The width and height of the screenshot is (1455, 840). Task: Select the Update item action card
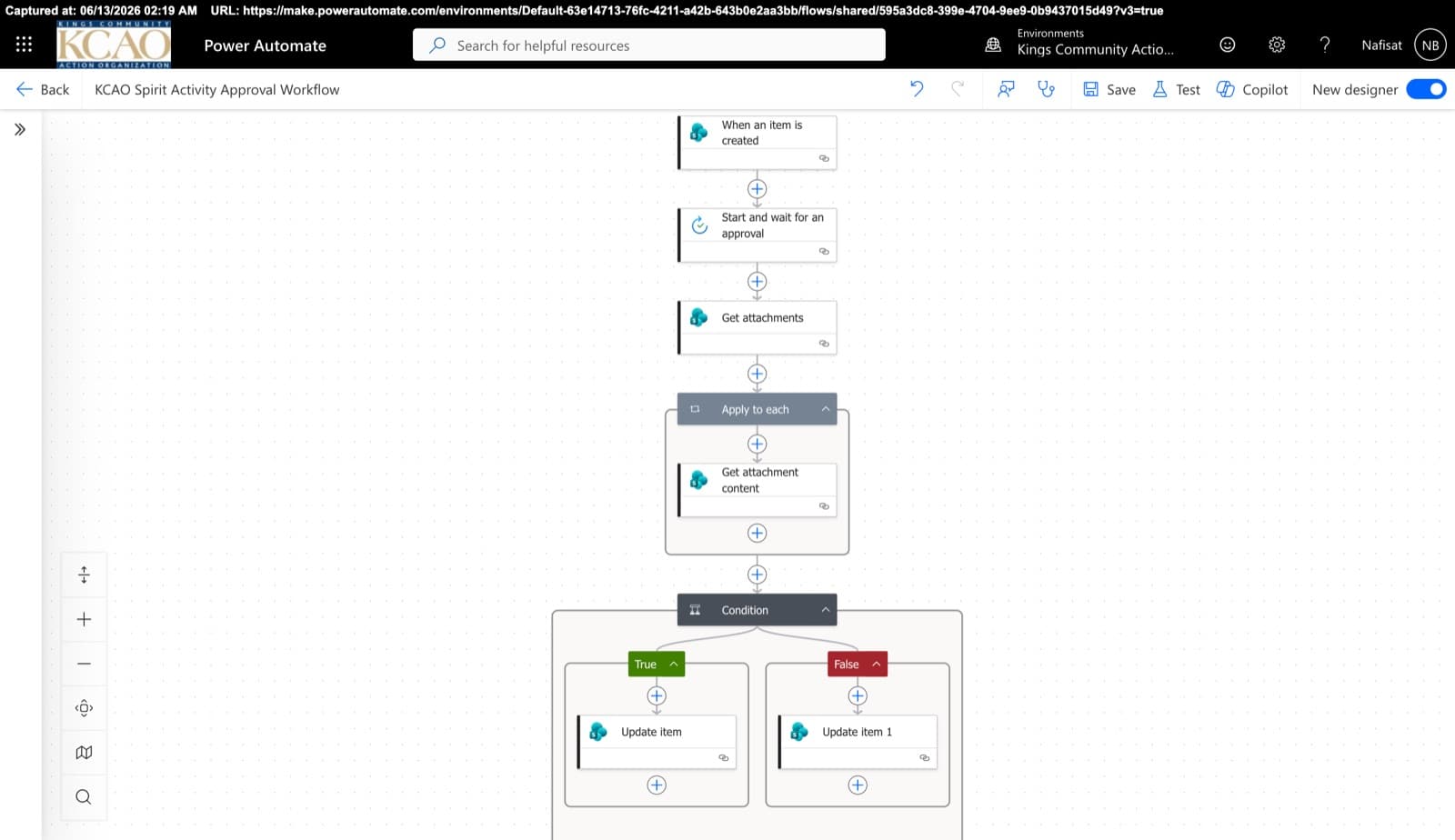pos(657,742)
